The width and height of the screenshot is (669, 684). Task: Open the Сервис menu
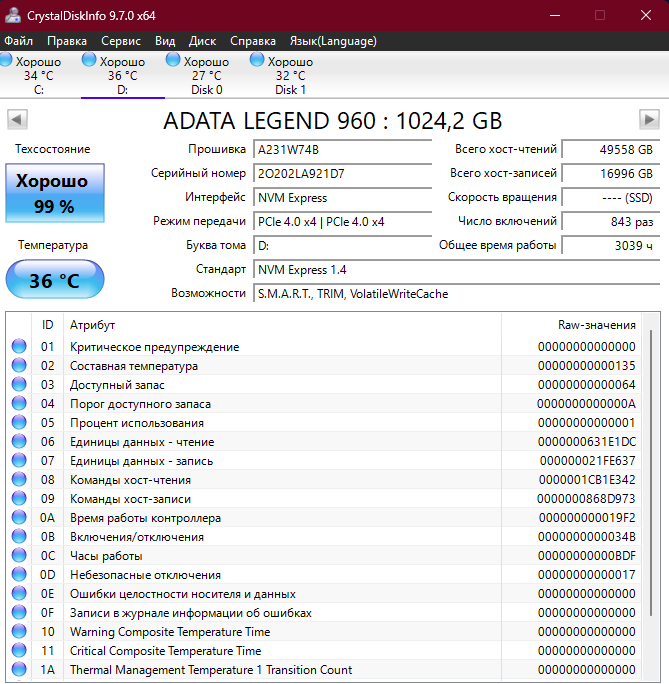click(x=121, y=41)
